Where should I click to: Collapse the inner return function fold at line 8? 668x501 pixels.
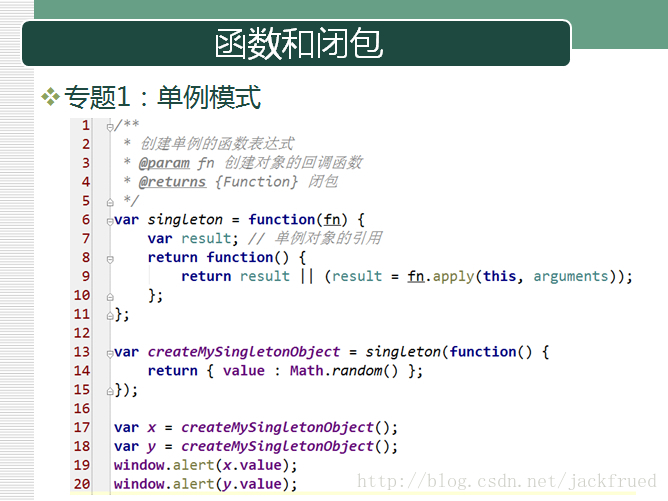[x=110, y=259]
